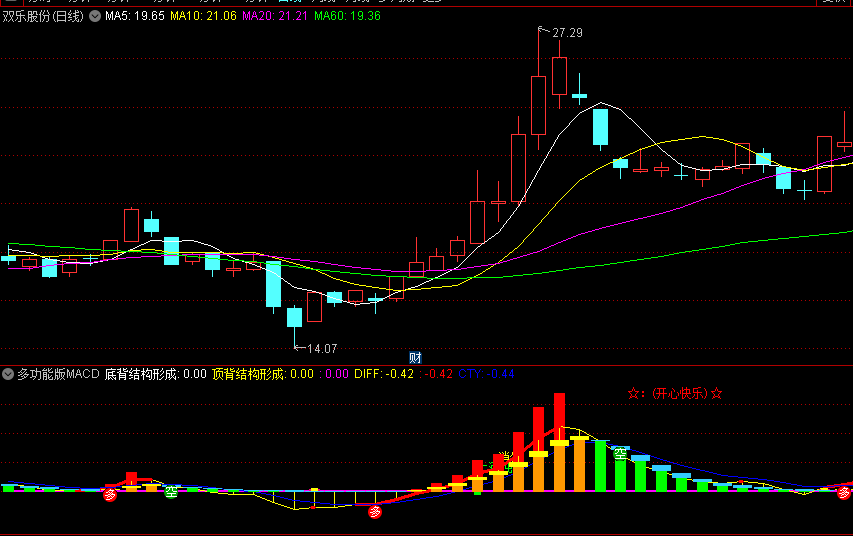This screenshot has height=536, width=853.
Task: Click the red 多 marker beneath the MACD trough
Action: click(375, 512)
